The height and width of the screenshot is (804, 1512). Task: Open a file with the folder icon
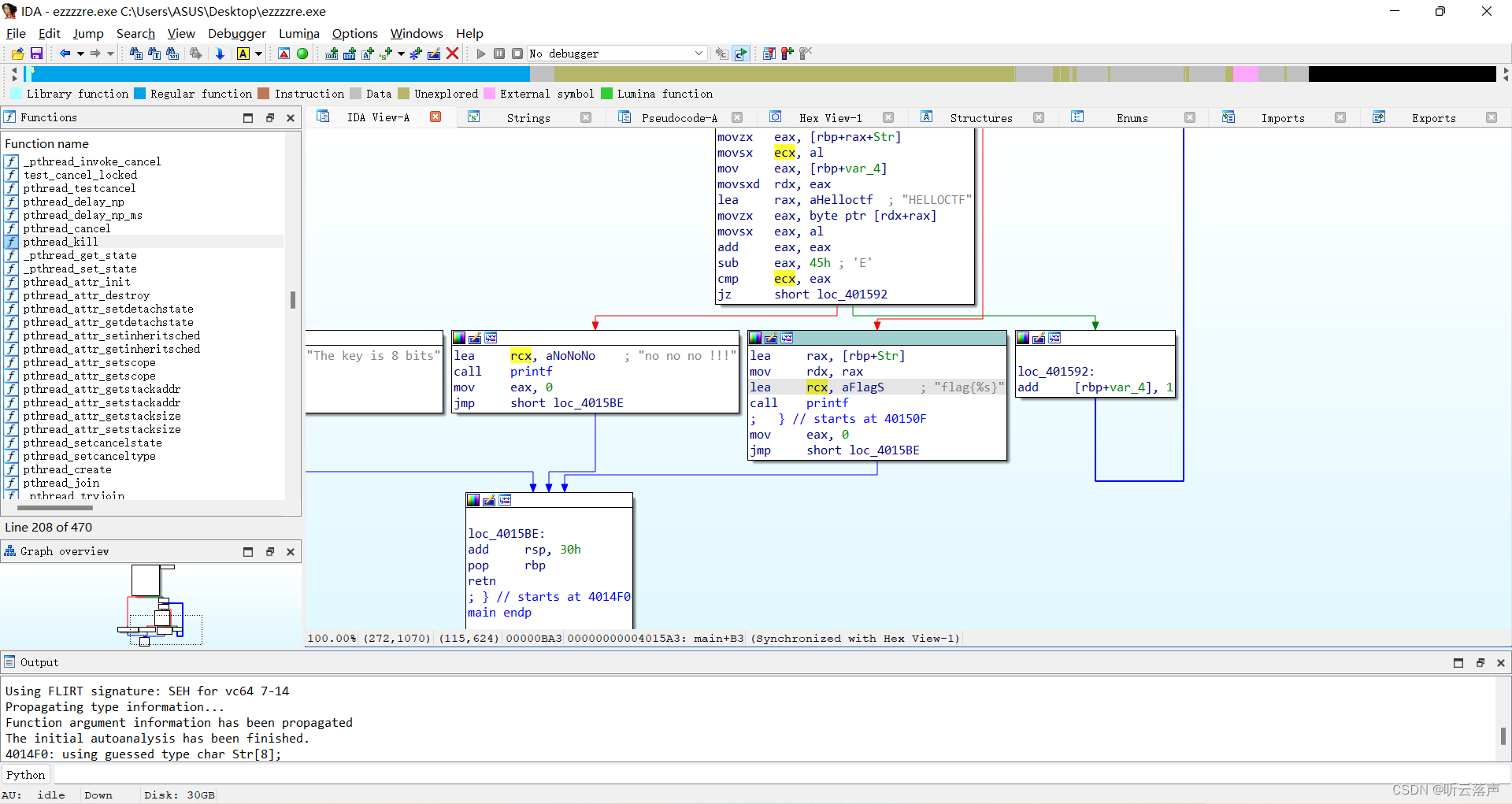[17, 54]
